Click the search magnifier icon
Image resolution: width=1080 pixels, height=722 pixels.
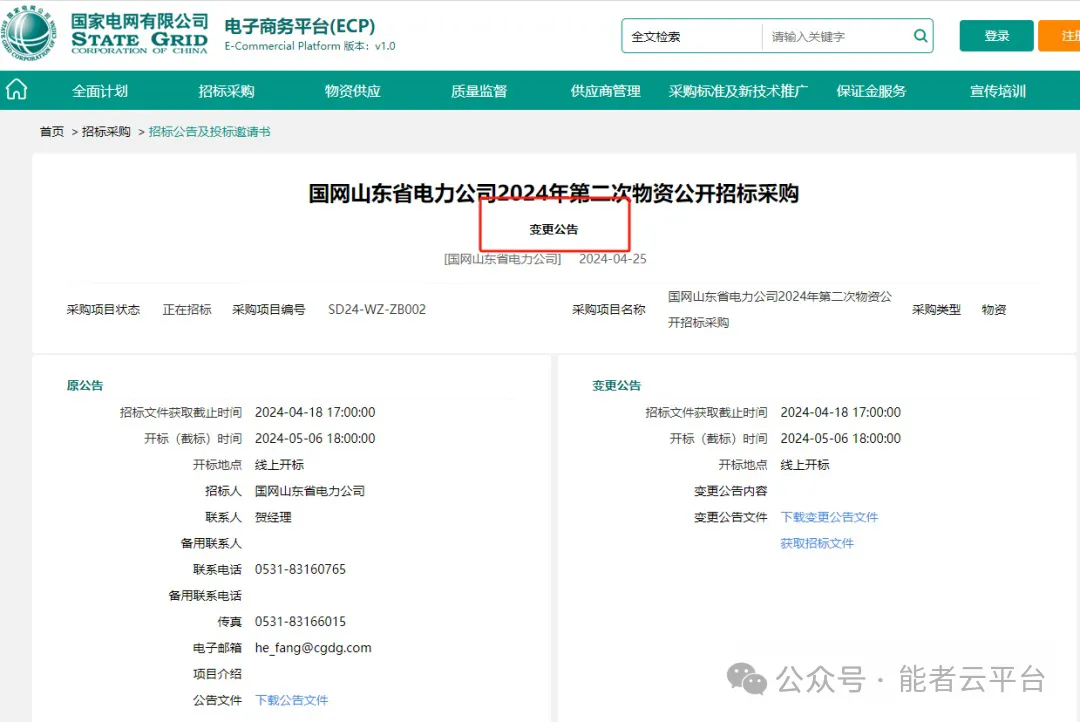coord(920,36)
